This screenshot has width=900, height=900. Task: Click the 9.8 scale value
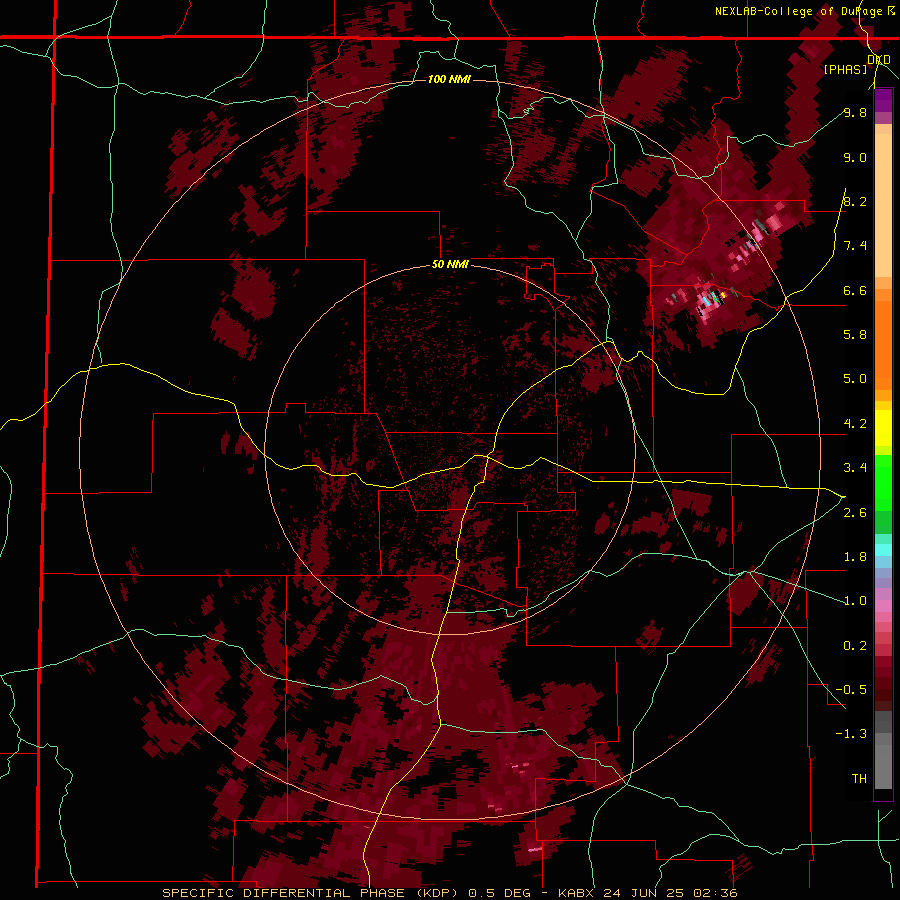(x=855, y=112)
